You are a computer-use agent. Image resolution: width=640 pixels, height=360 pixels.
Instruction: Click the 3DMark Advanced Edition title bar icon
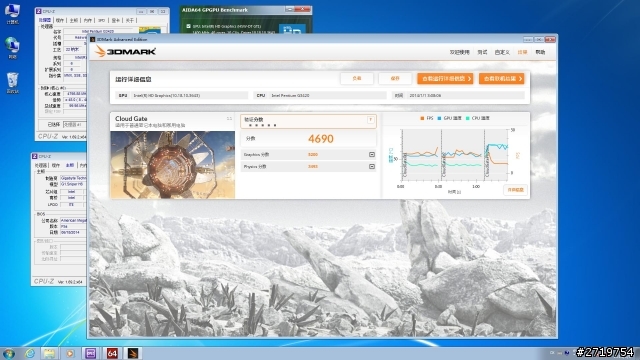click(x=93, y=39)
